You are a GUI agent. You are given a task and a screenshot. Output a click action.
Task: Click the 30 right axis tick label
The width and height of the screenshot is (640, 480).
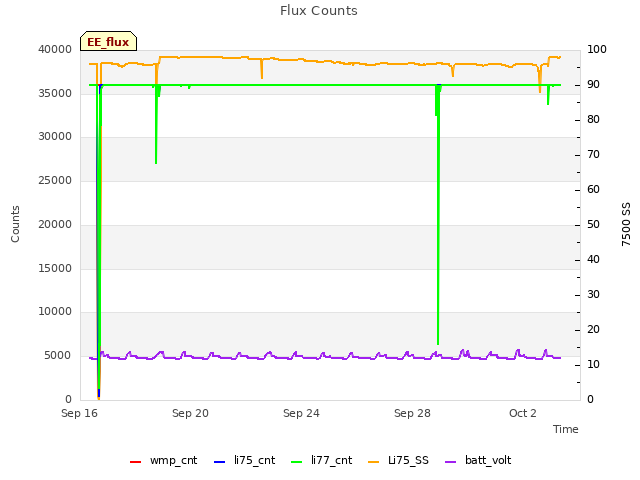(x=593, y=295)
